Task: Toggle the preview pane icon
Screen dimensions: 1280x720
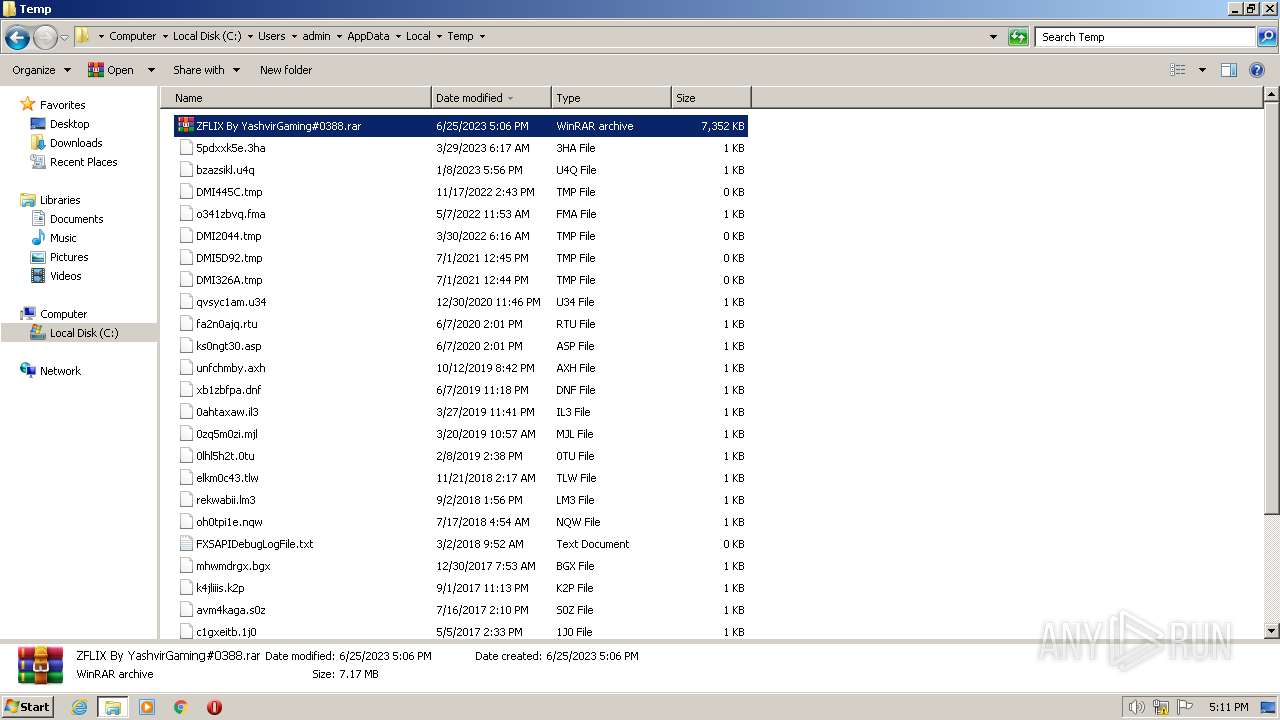Action: 1229,70
